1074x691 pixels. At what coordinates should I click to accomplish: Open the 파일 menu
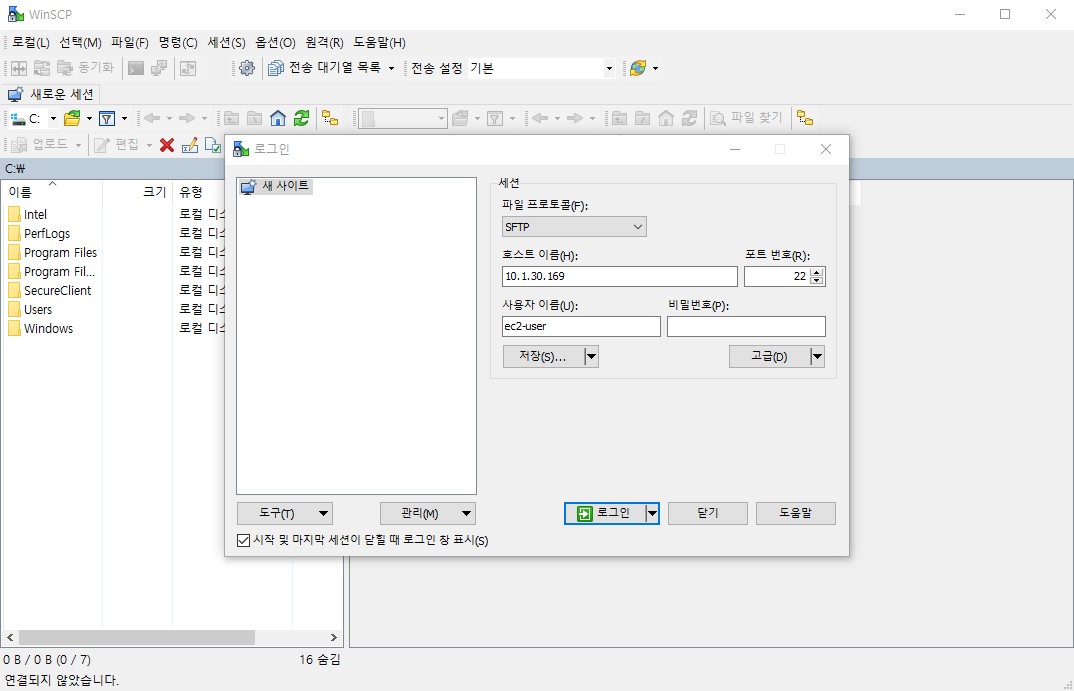(x=129, y=42)
